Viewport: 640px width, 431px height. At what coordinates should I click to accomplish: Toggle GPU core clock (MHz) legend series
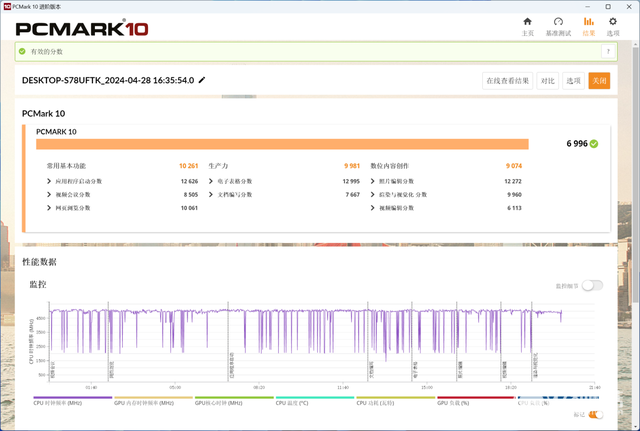[234, 400]
